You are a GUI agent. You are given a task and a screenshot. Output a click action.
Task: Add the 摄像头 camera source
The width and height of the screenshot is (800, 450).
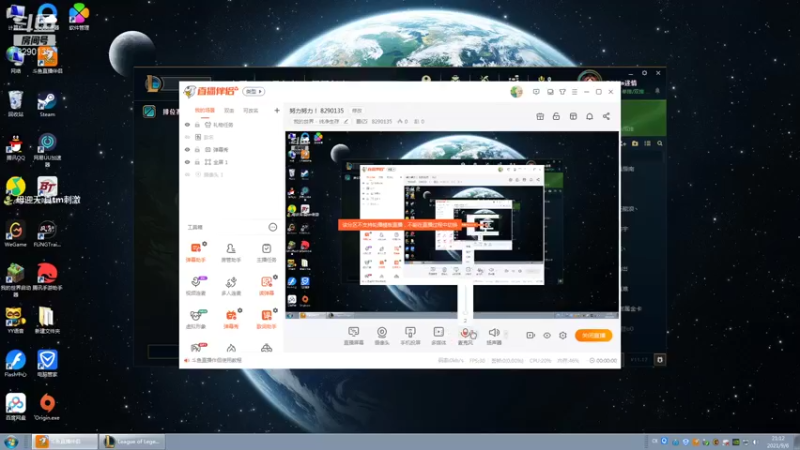point(382,336)
